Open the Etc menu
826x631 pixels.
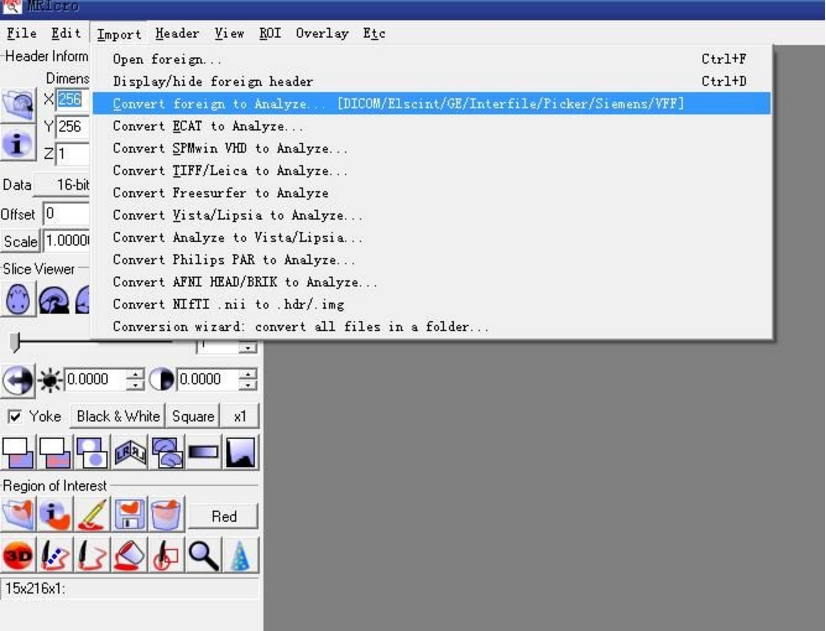pos(374,33)
